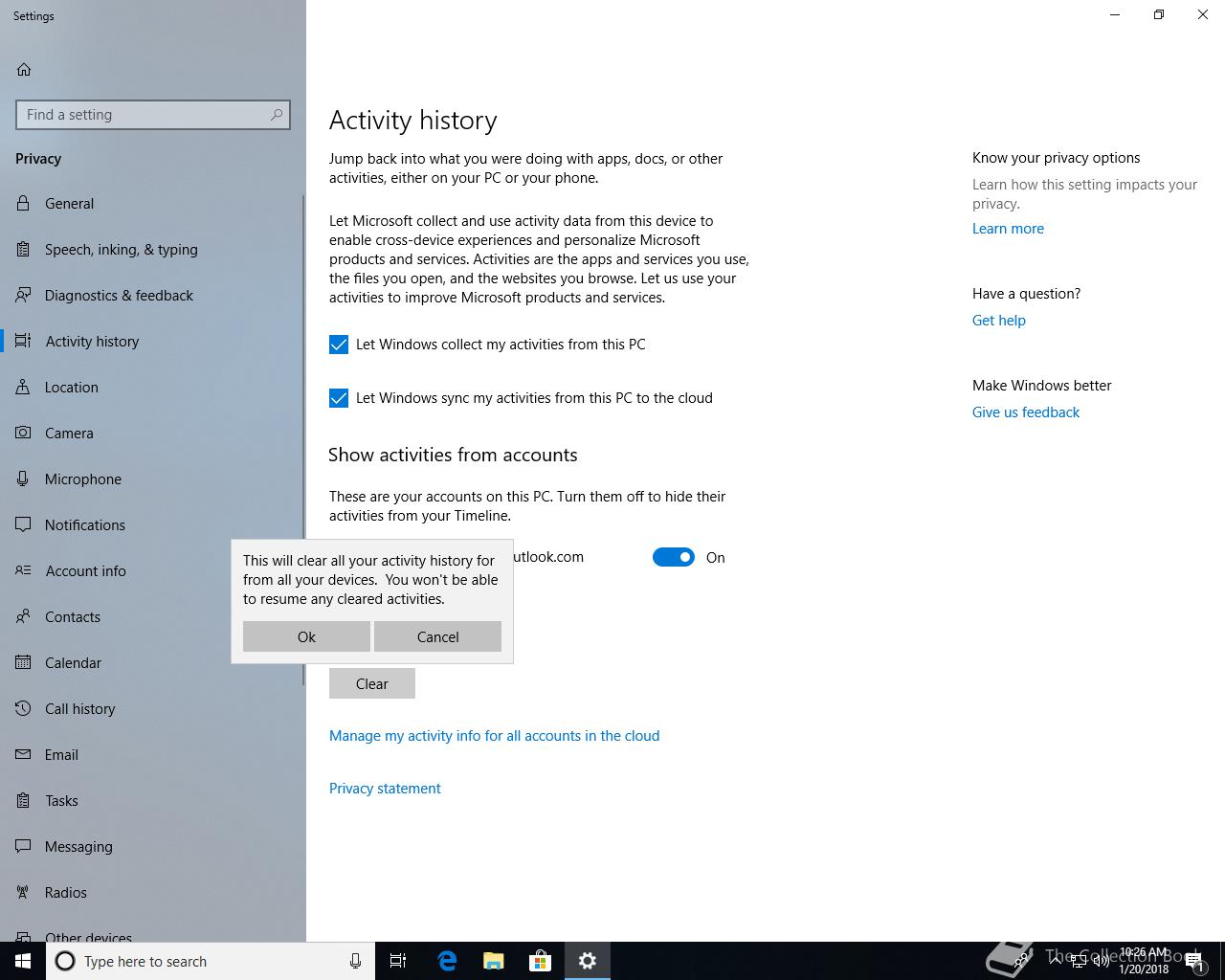The height and width of the screenshot is (980, 1225).
Task: Click the Speech, inking, & typing clipboard icon
Action: click(x=23, y=249)
